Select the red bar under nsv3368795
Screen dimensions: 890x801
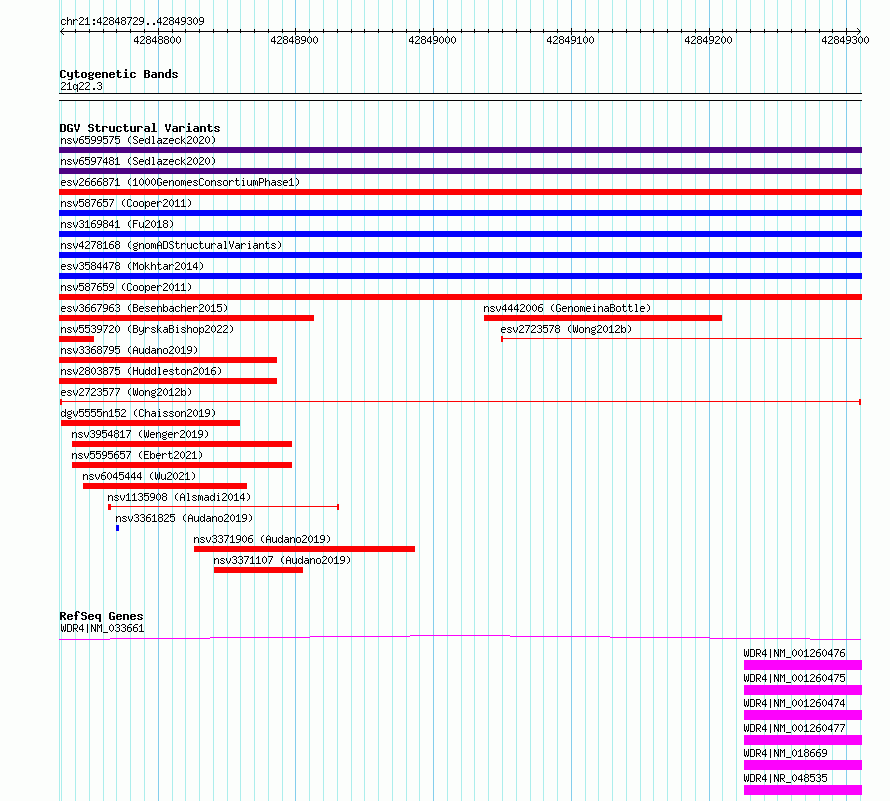pyautogui.click(x=168, y=360)
